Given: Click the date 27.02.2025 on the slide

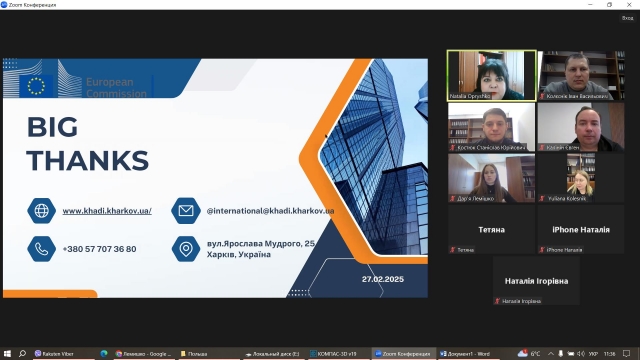Looking at the screenshot, I should click(x=382, y=279).
